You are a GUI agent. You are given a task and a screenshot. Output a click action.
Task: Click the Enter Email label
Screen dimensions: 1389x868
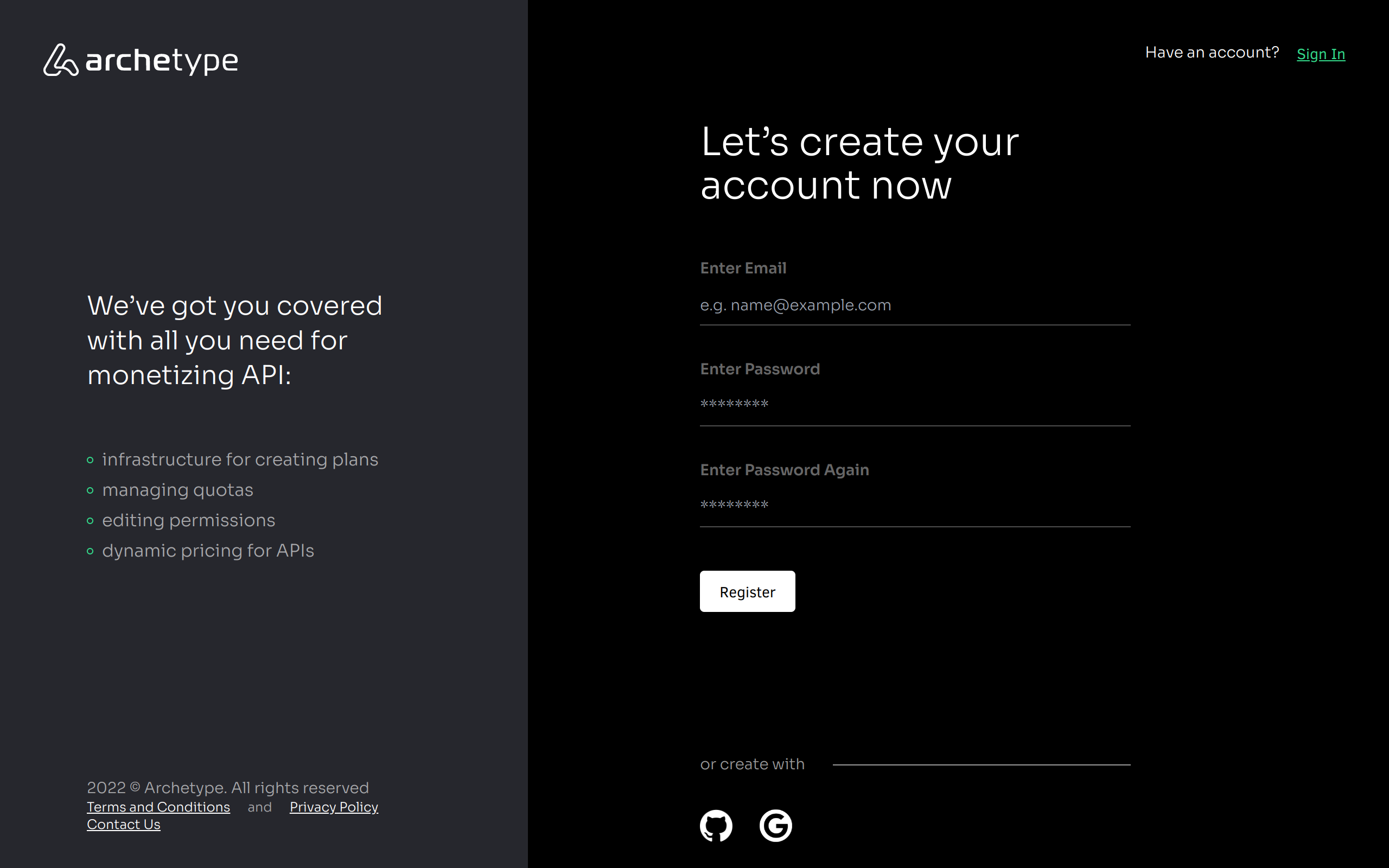(743, 268)
